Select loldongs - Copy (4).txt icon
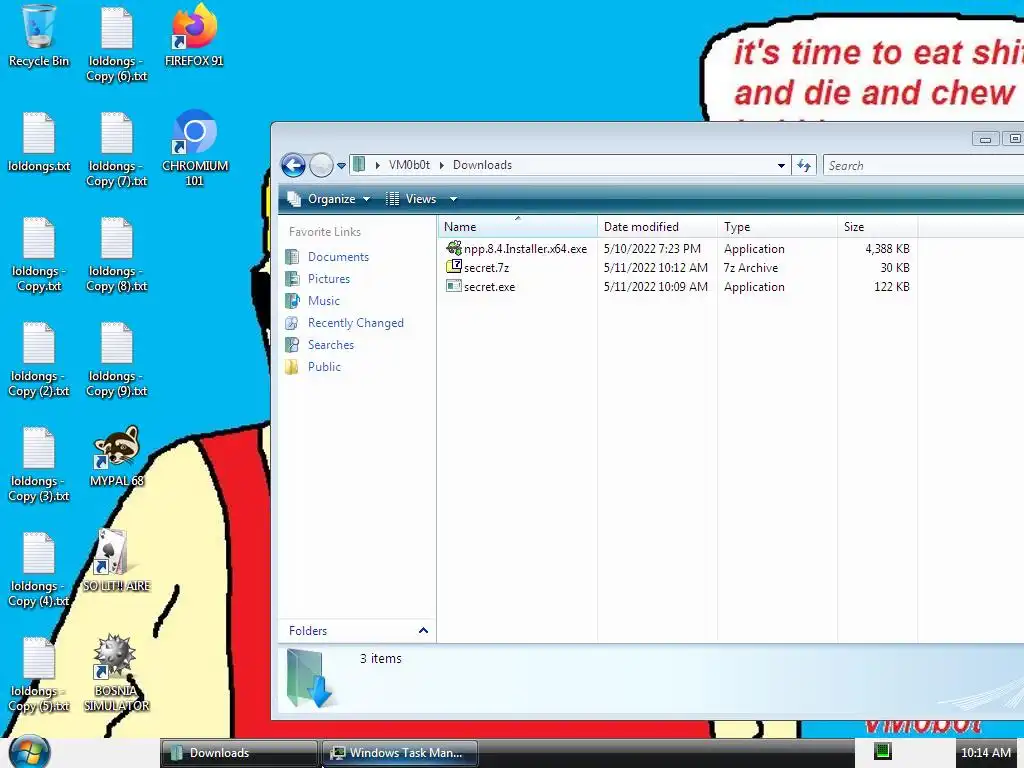The image size is (1024, 768). 39,569
